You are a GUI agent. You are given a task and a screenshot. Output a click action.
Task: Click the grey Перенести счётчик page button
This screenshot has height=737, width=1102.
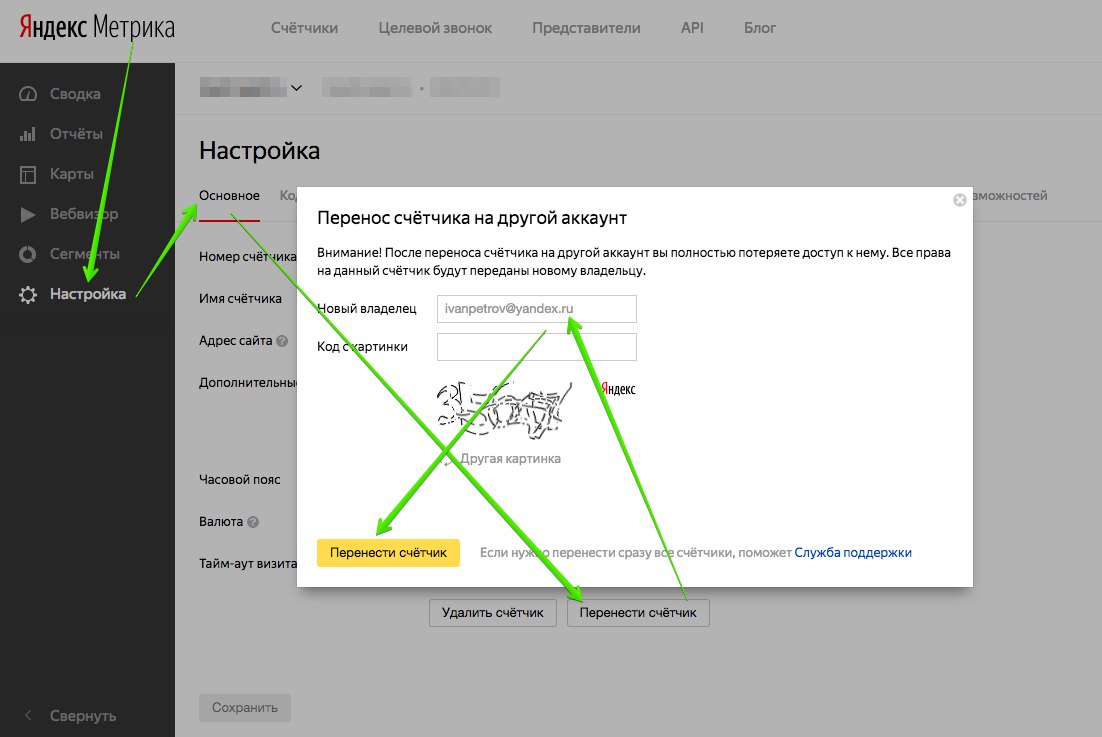point(638,613)
